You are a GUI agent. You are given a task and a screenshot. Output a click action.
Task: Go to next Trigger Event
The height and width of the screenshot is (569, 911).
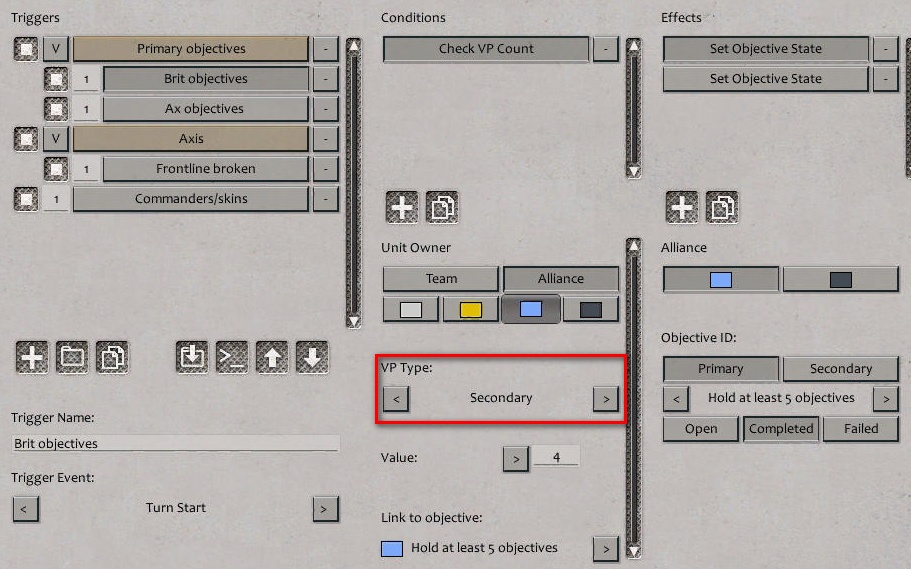pyautogui.click(x=325, y=509)
